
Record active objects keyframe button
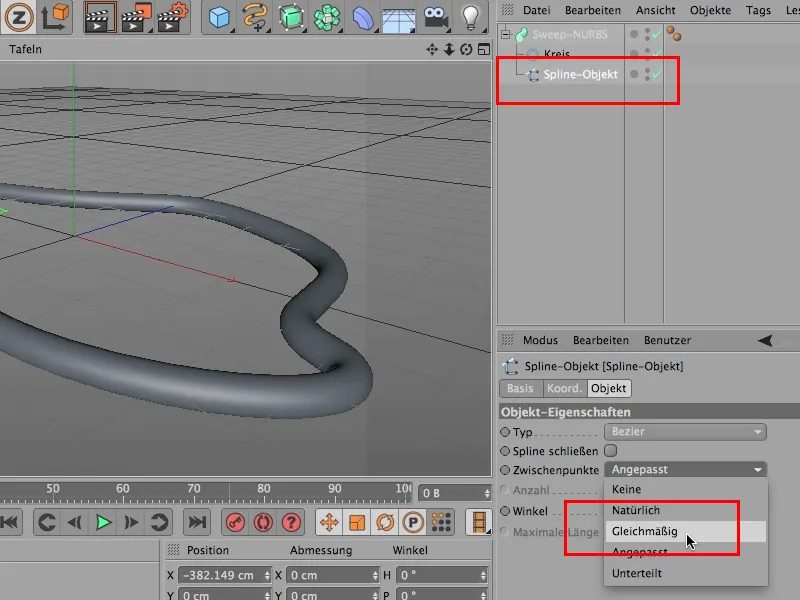235,522
